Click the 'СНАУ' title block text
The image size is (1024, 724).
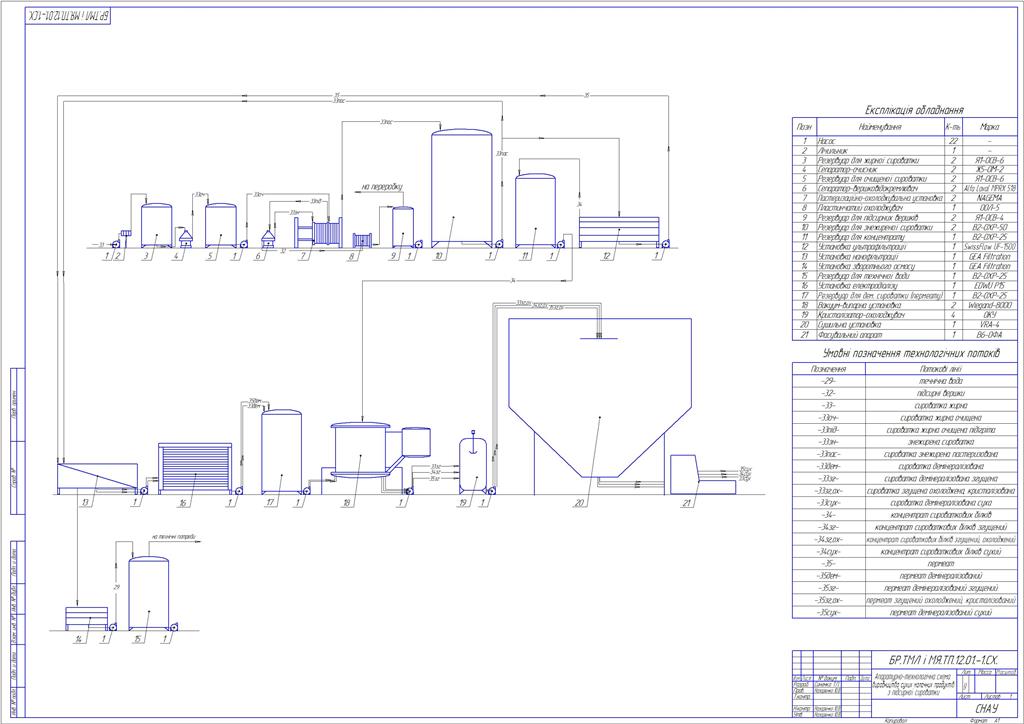click(x=986, y=709)
